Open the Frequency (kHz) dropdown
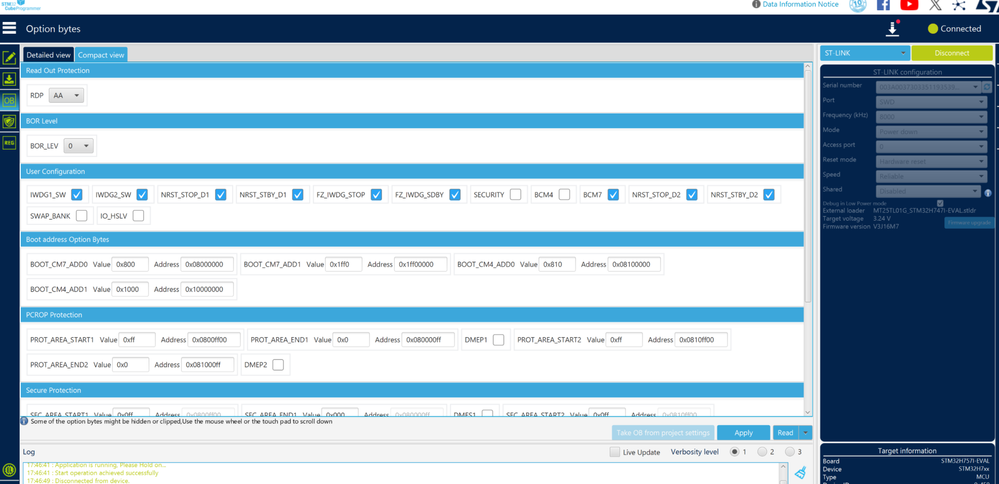 (x=932, y=117)
